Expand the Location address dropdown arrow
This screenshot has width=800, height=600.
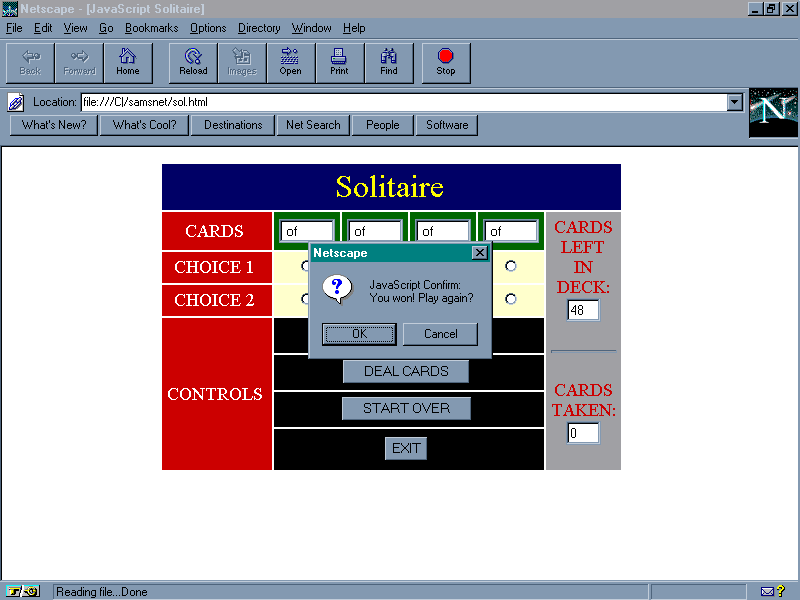[x=735, y=102]
